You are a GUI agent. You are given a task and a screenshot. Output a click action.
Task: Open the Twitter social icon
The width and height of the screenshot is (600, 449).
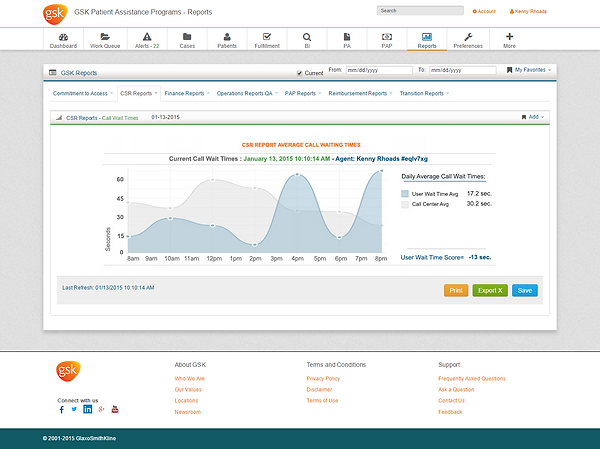click(74, 409)
